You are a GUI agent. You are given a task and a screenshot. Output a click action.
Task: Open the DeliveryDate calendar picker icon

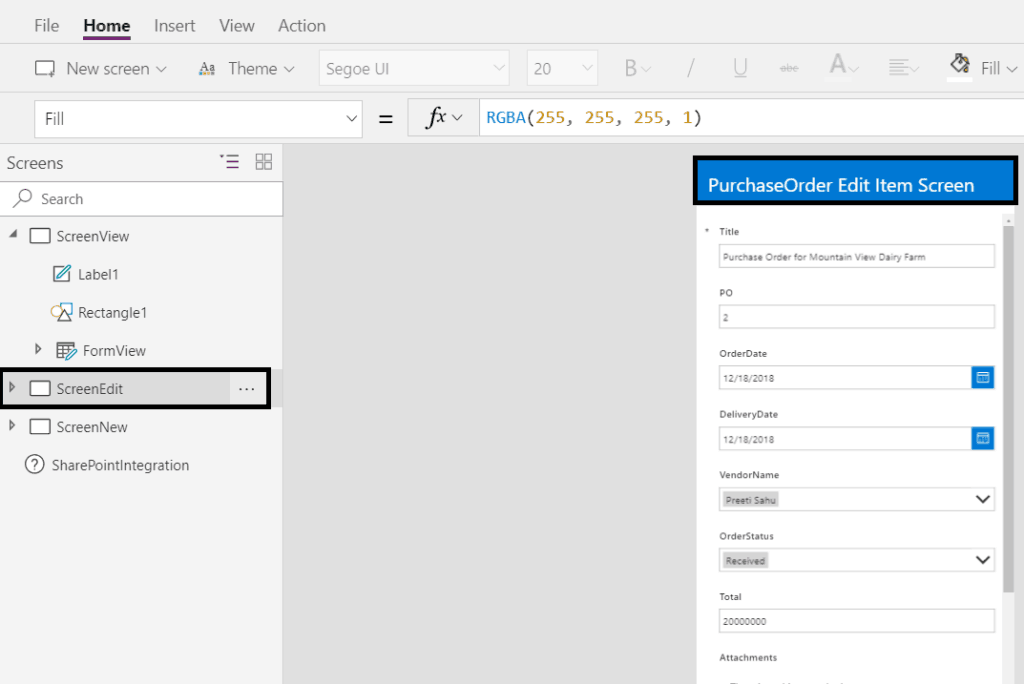(x=983, y=438)
